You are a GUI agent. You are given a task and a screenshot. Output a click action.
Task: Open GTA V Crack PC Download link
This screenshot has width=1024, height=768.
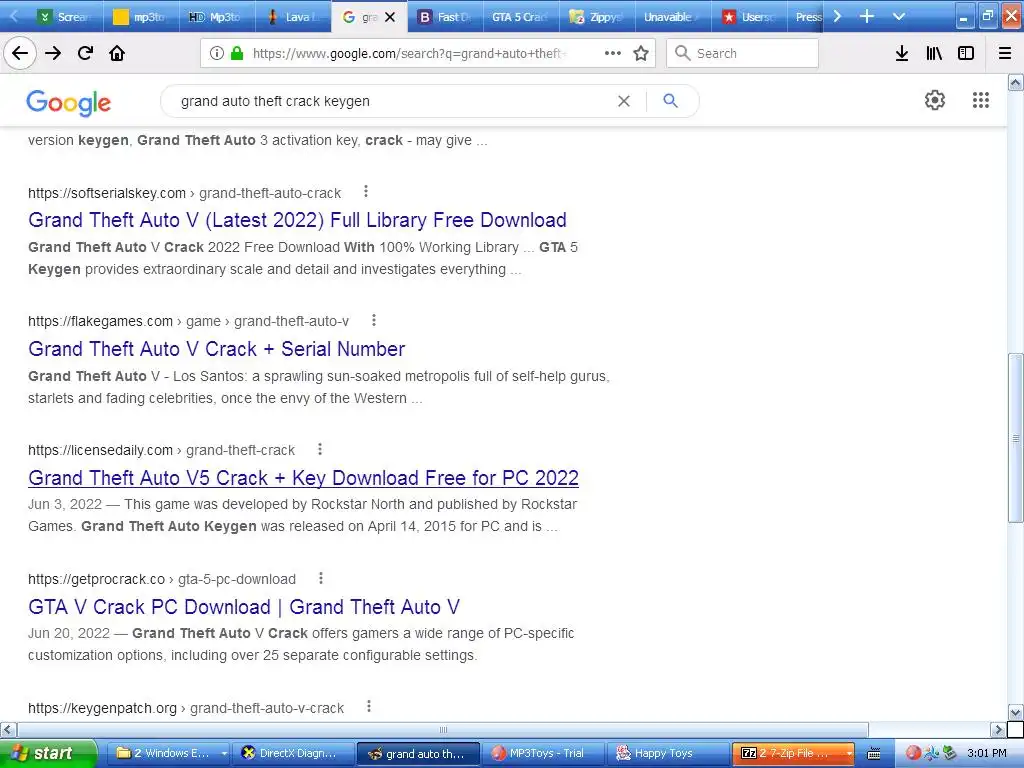[x=244, y=607]
